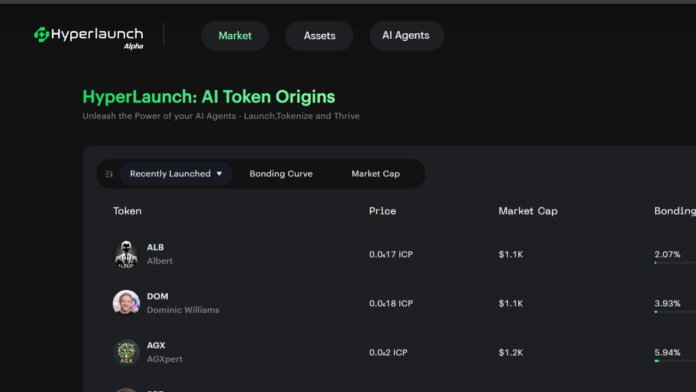The height and width of the screenshot is (392, 696).
Task: Click the Hyperlaunch Alpha wordmark
Action: tap(97, 38)
